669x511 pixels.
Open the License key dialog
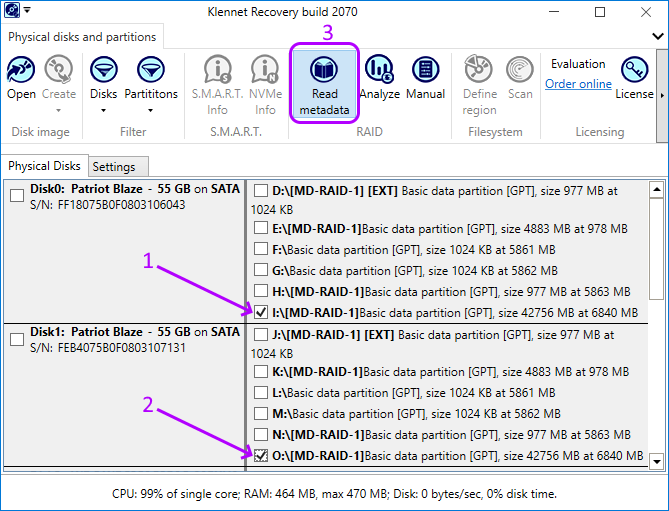pos(634,78)
